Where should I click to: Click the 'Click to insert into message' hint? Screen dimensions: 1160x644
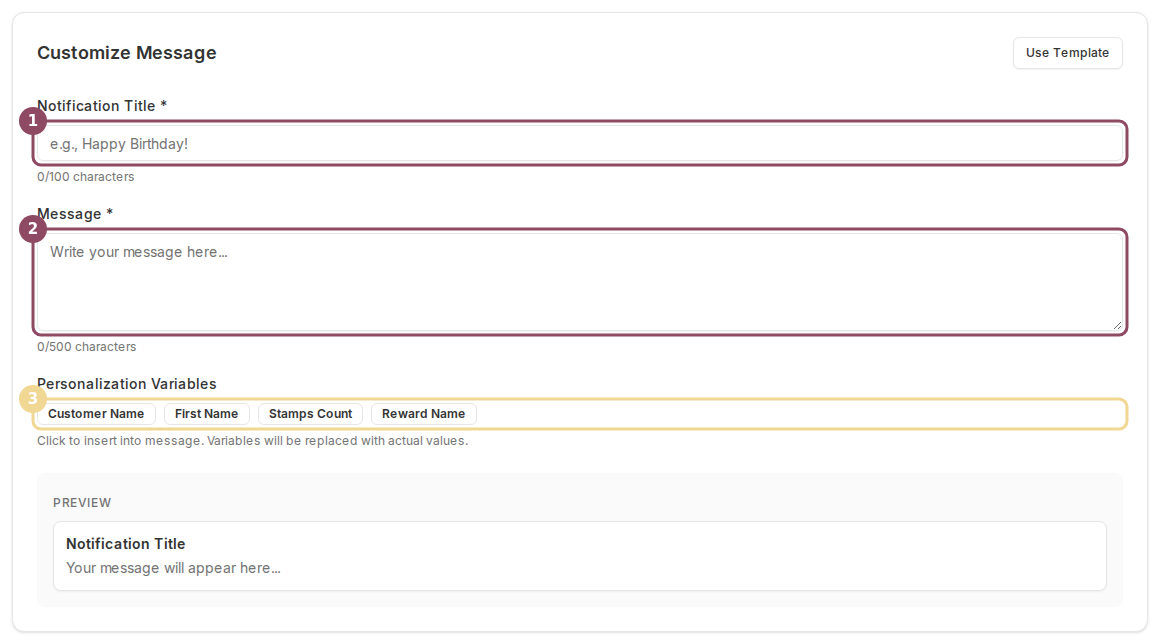coord(252,441)
